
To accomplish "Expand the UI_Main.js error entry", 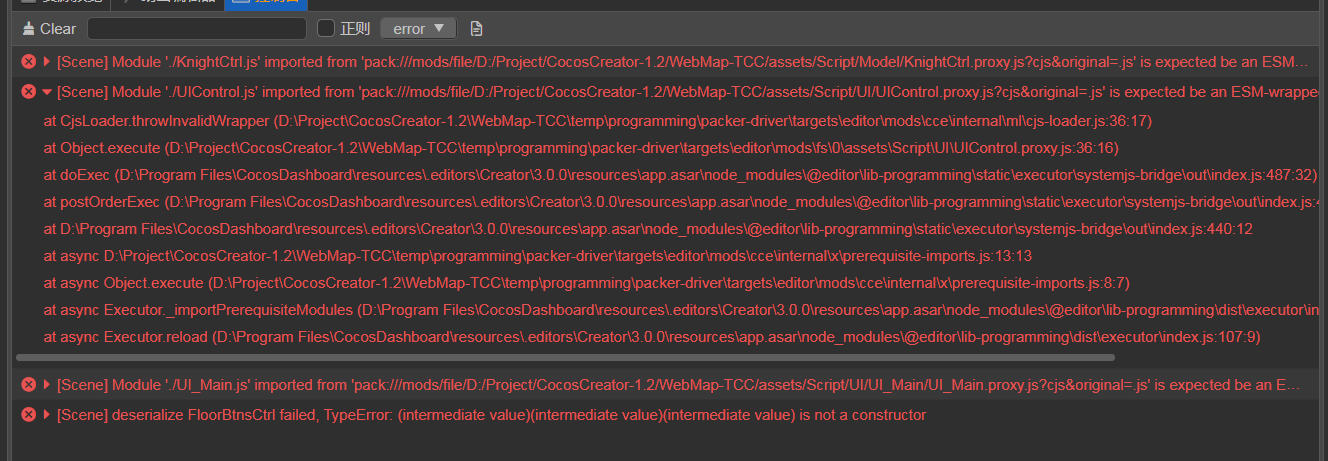I will (x=47, y=385).
